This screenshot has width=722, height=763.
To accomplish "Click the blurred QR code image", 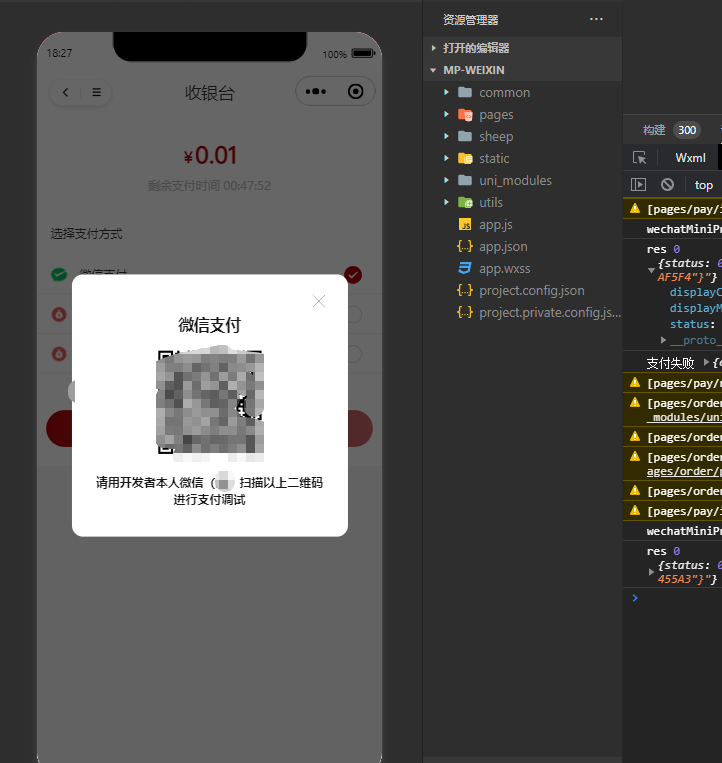I will (210, 403).
